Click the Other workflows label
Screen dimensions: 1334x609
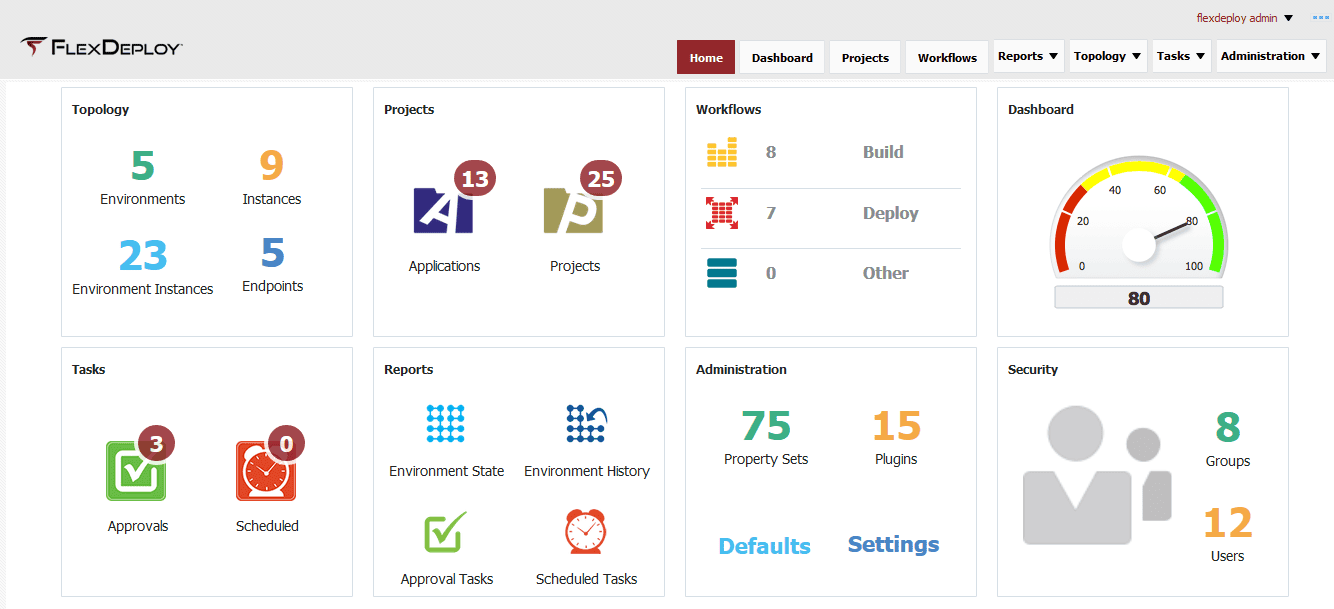point(886,273)
